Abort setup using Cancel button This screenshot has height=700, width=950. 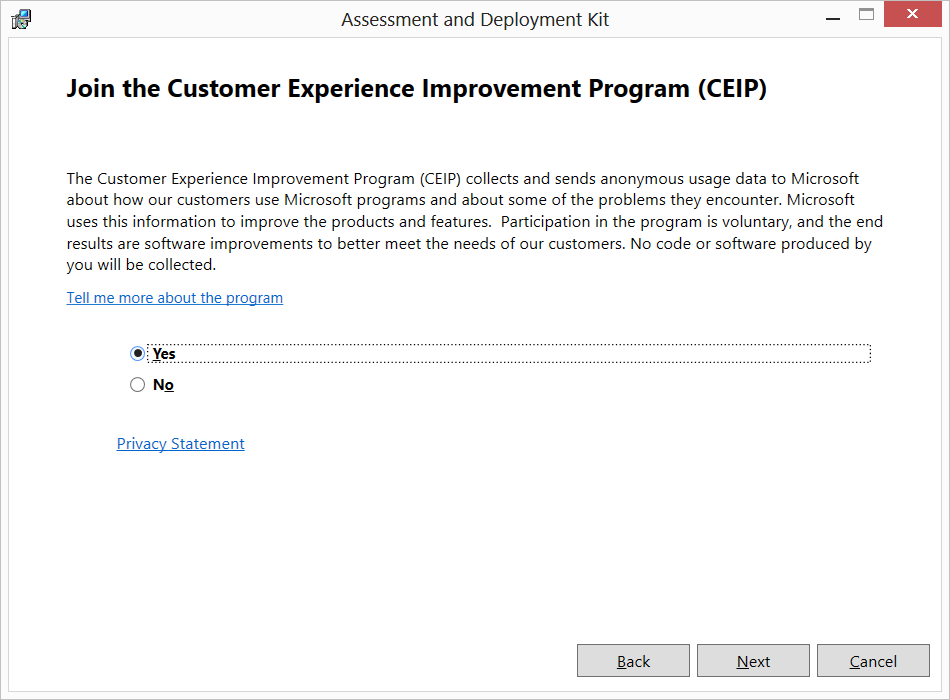coord(873,661)
